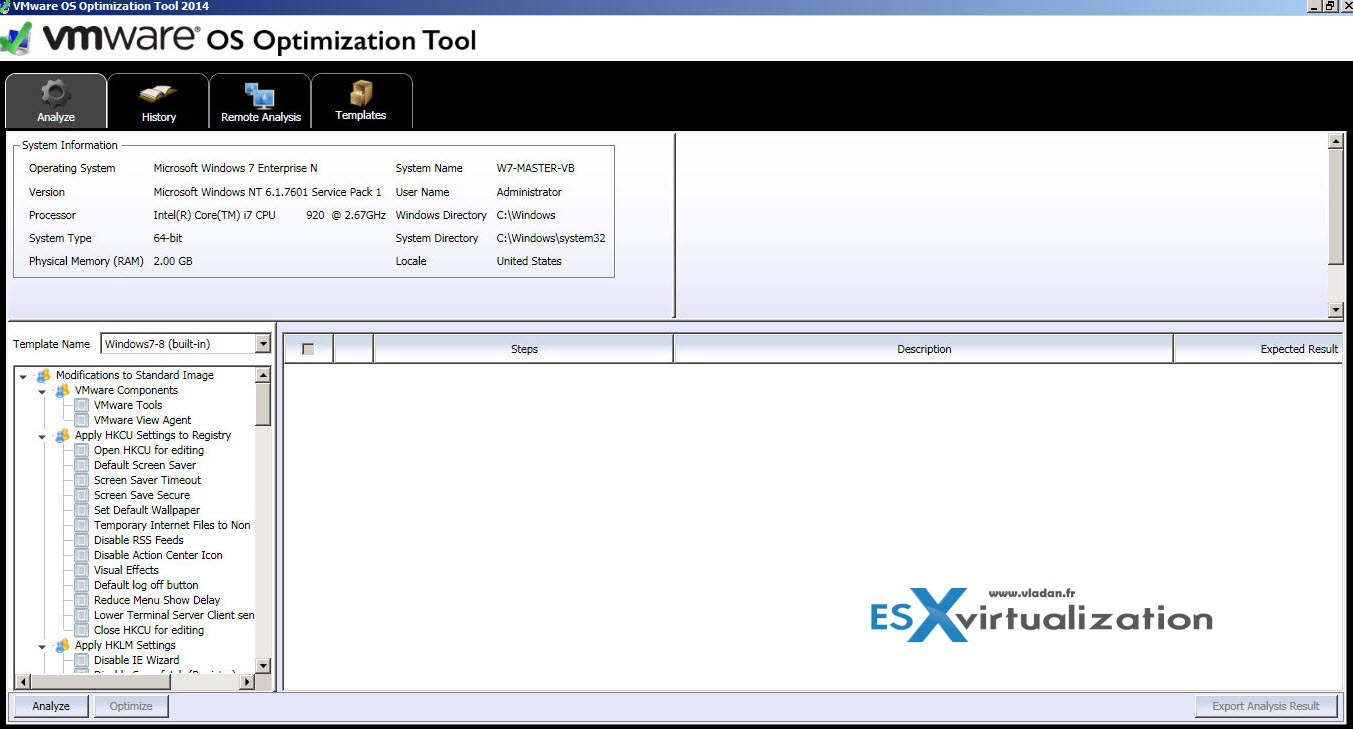
Task: Click the Steps column header
Action: click(x=524, y=349)
